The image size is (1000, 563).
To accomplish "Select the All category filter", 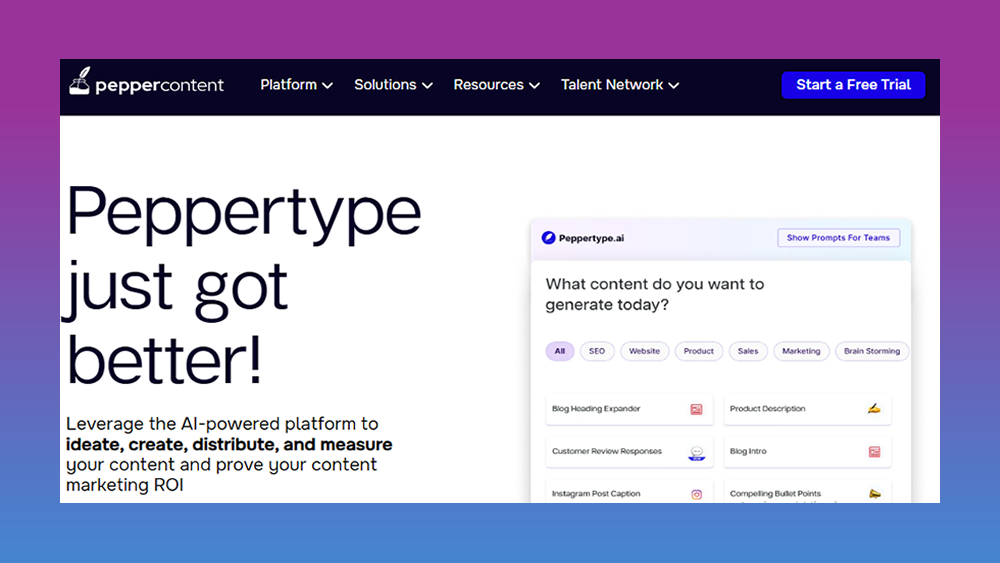I will click(560, 351).
